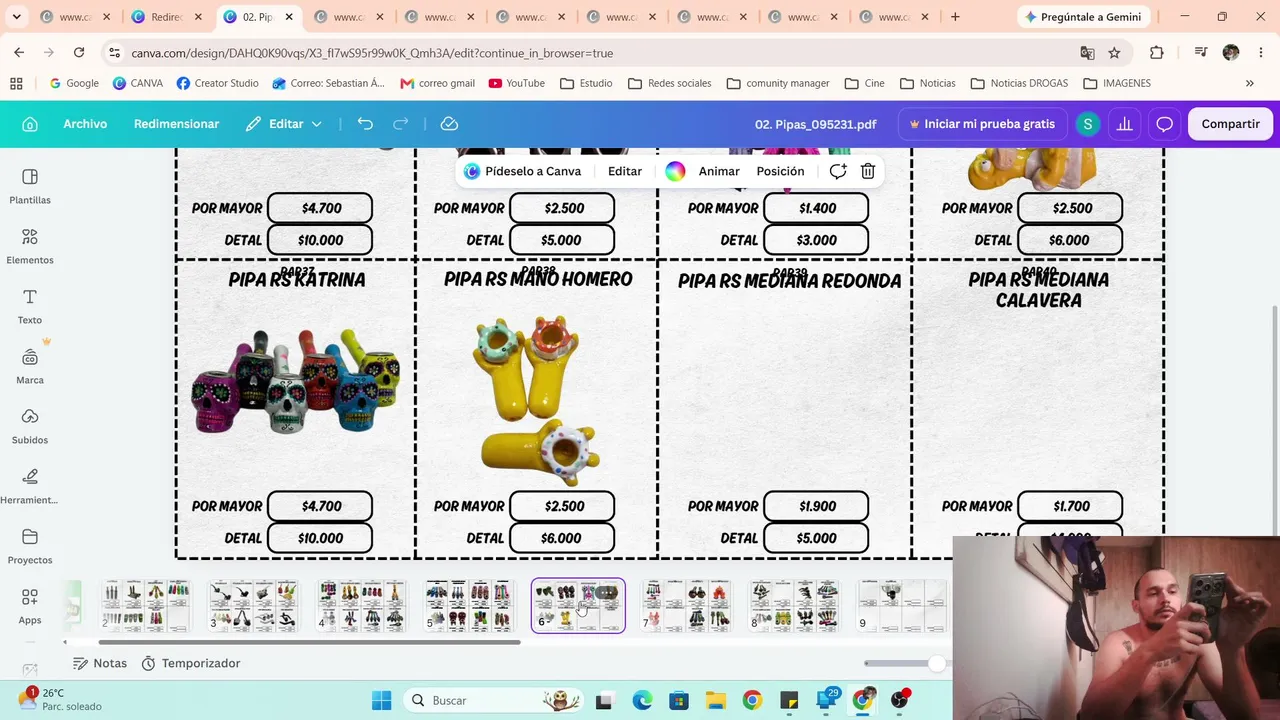This screenshot has height=720, width=1280.
Task: Open the Subidos uploads panel
Action: click(30, 426)
